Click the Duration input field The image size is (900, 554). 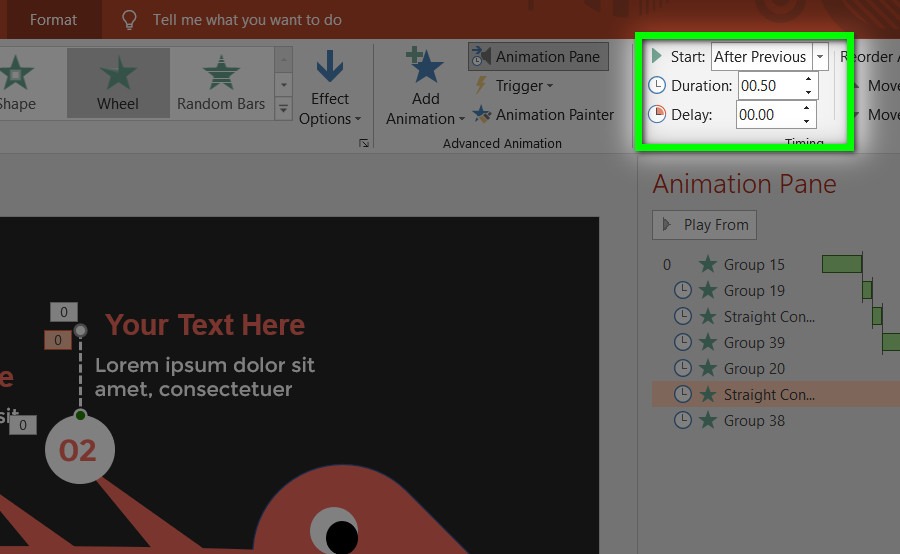(x=768, y=86)
